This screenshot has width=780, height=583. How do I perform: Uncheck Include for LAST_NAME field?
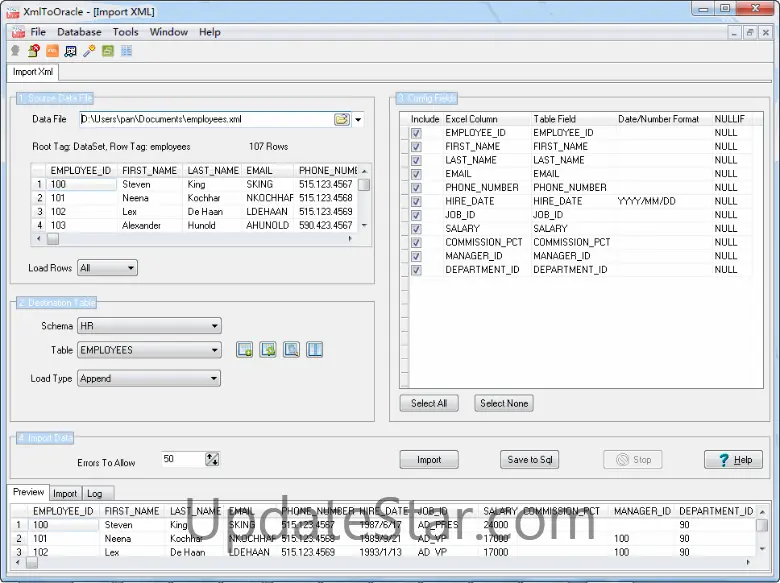coord(416,160)
